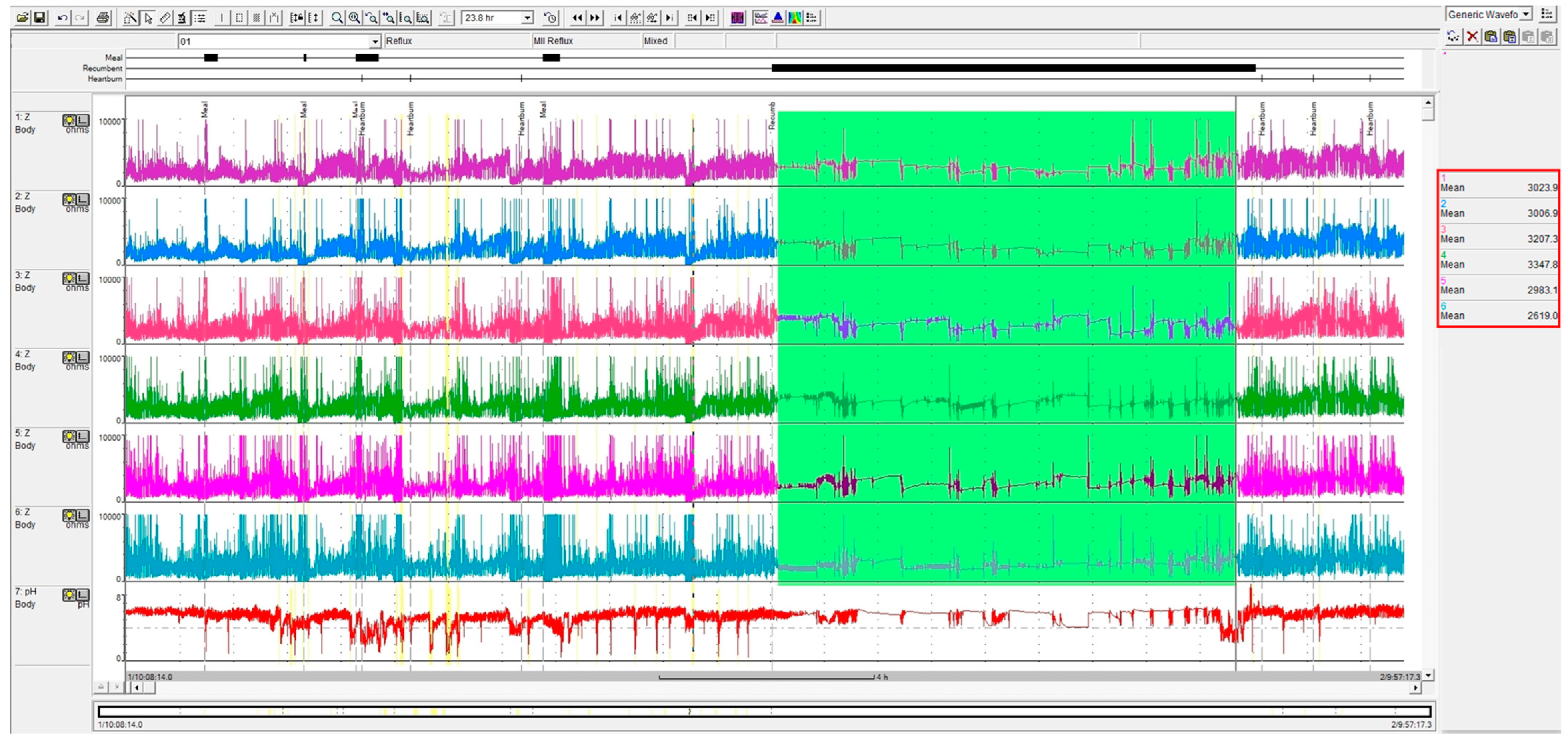Screen dimensions: 1568x742
Task: Click the Recumb marker on channel 1
Action: click(x=772, y=116)
